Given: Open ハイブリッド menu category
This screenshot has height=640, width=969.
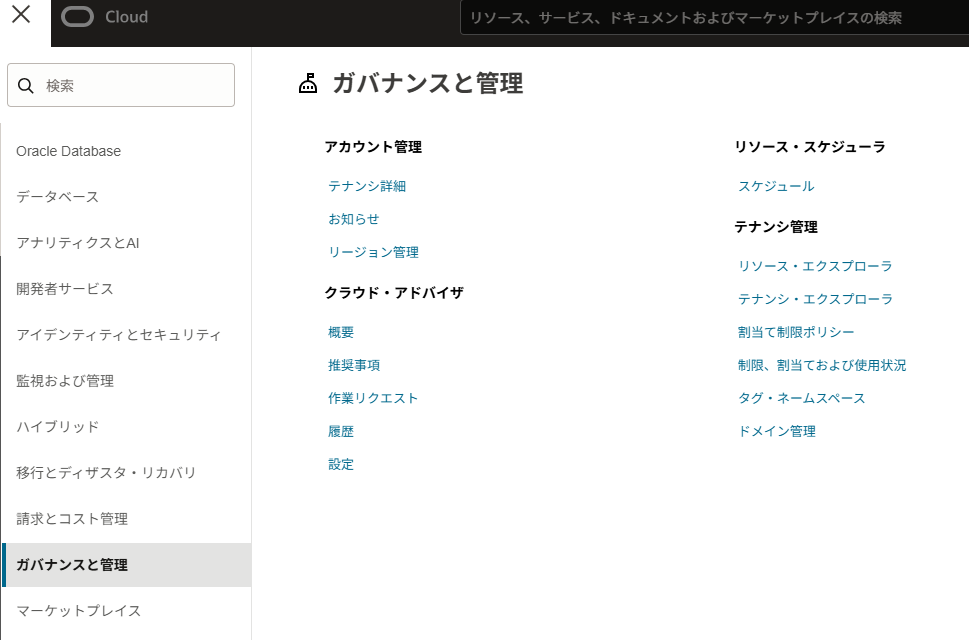Looking at the screenshot, I should [x=57, y=427].
